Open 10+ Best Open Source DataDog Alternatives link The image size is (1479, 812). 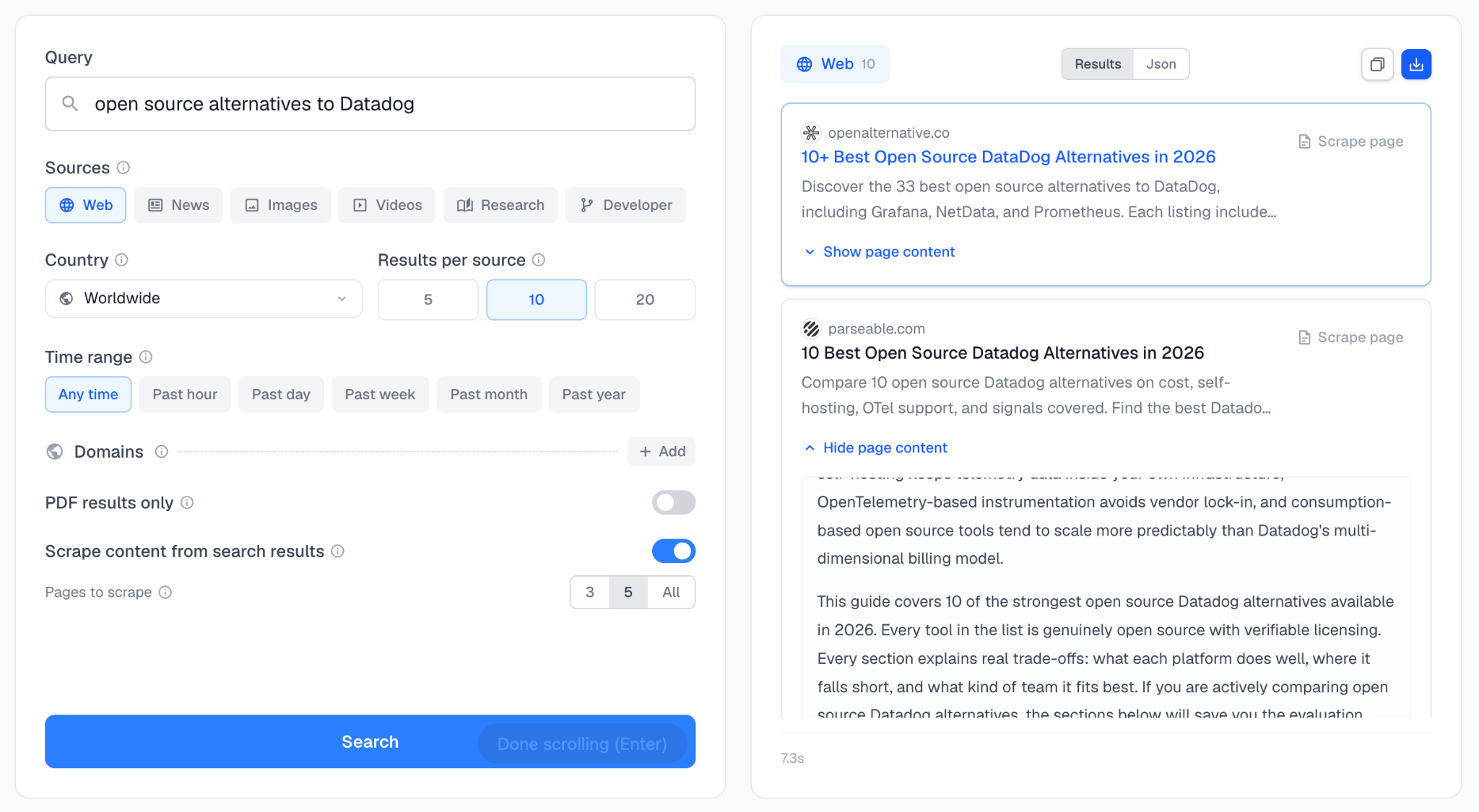[x=1008, y=157]
